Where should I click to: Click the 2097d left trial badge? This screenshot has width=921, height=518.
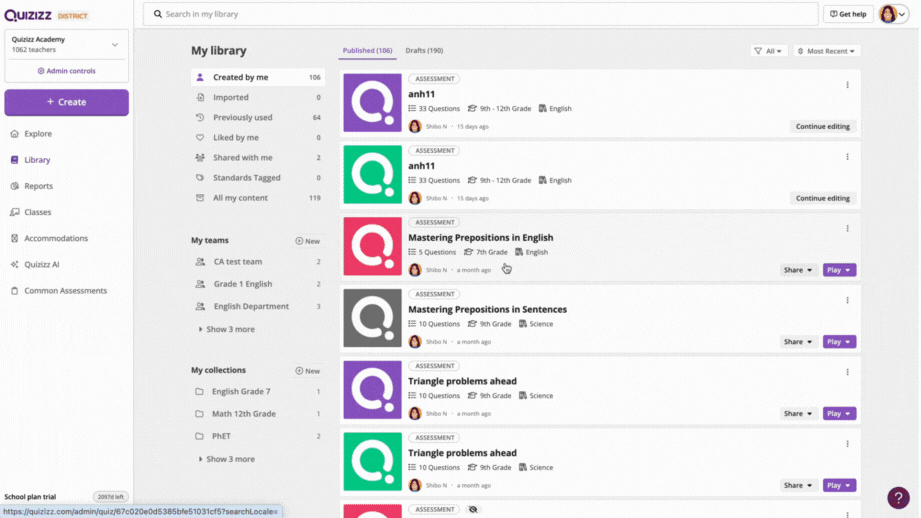point(110,497)
